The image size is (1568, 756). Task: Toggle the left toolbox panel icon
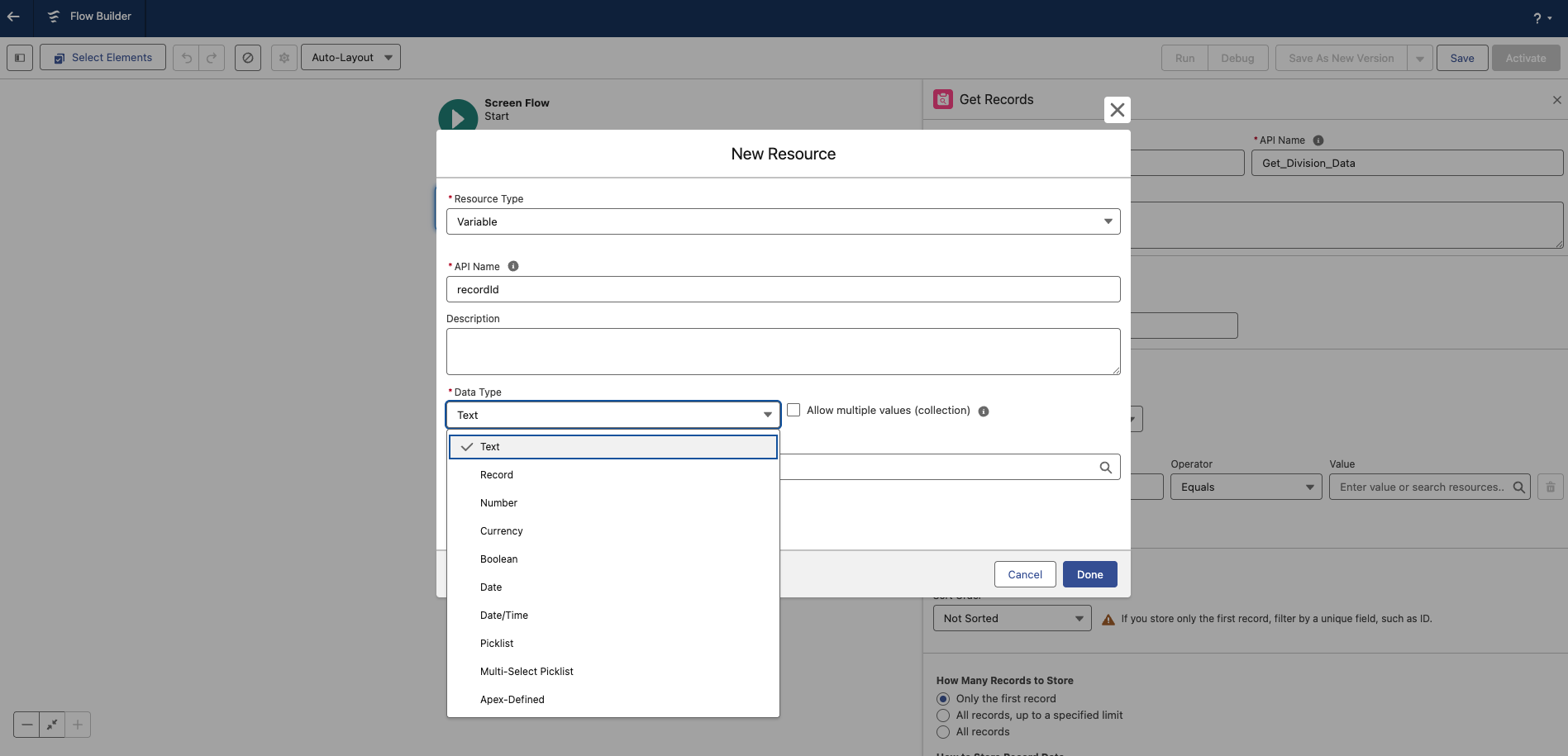click(x=20, y=58)
